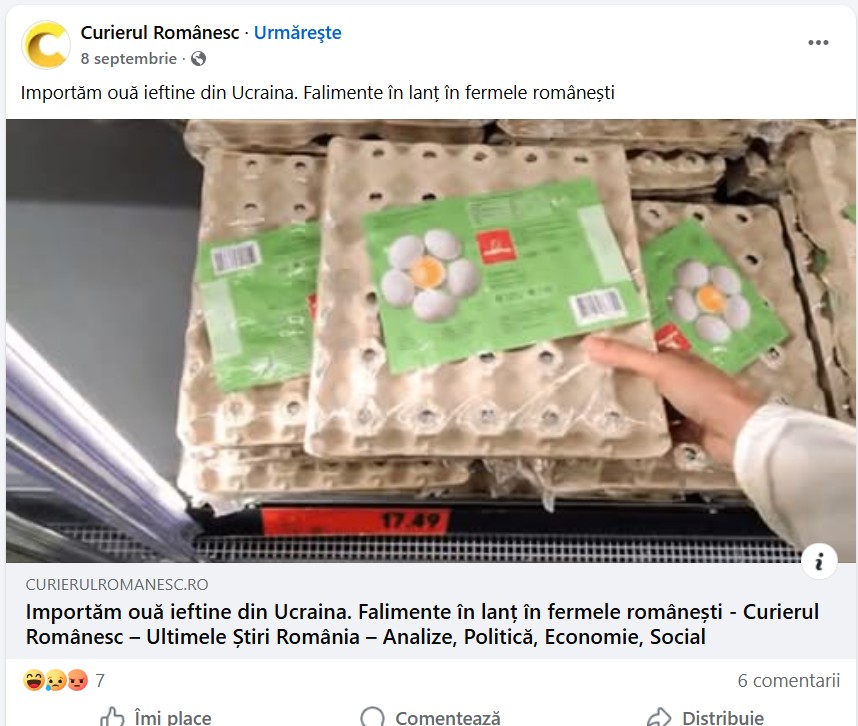858x726 pixels.
Task: Click the globe public visibility icon
Action: point(199,59)
